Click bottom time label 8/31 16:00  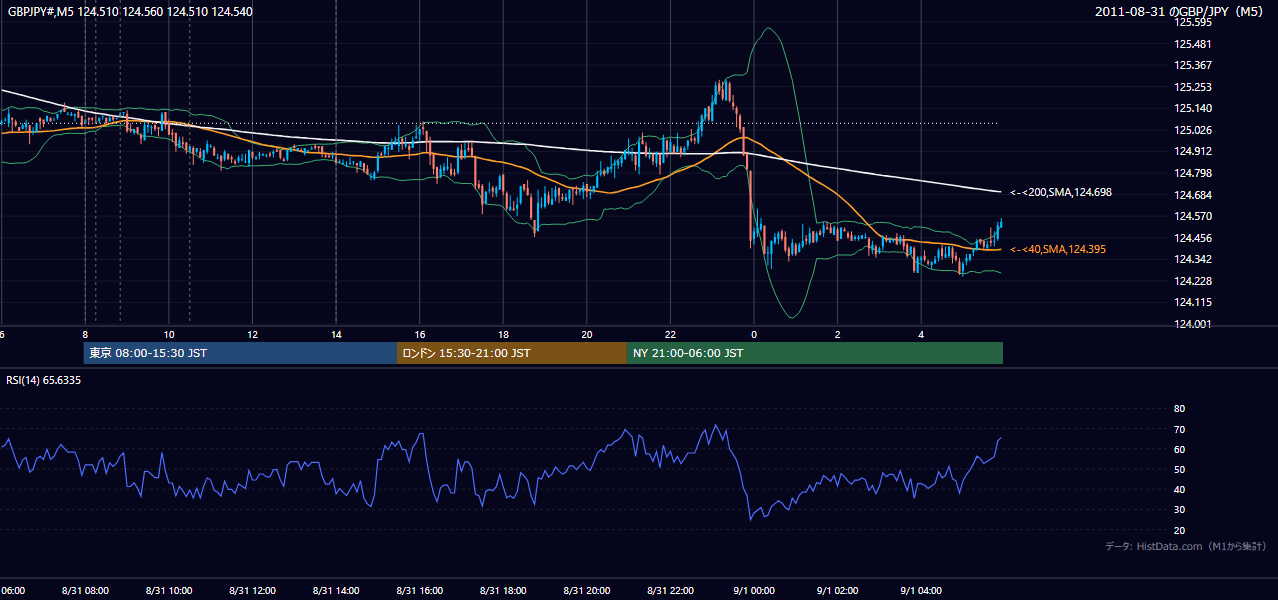tap(420, 591)
